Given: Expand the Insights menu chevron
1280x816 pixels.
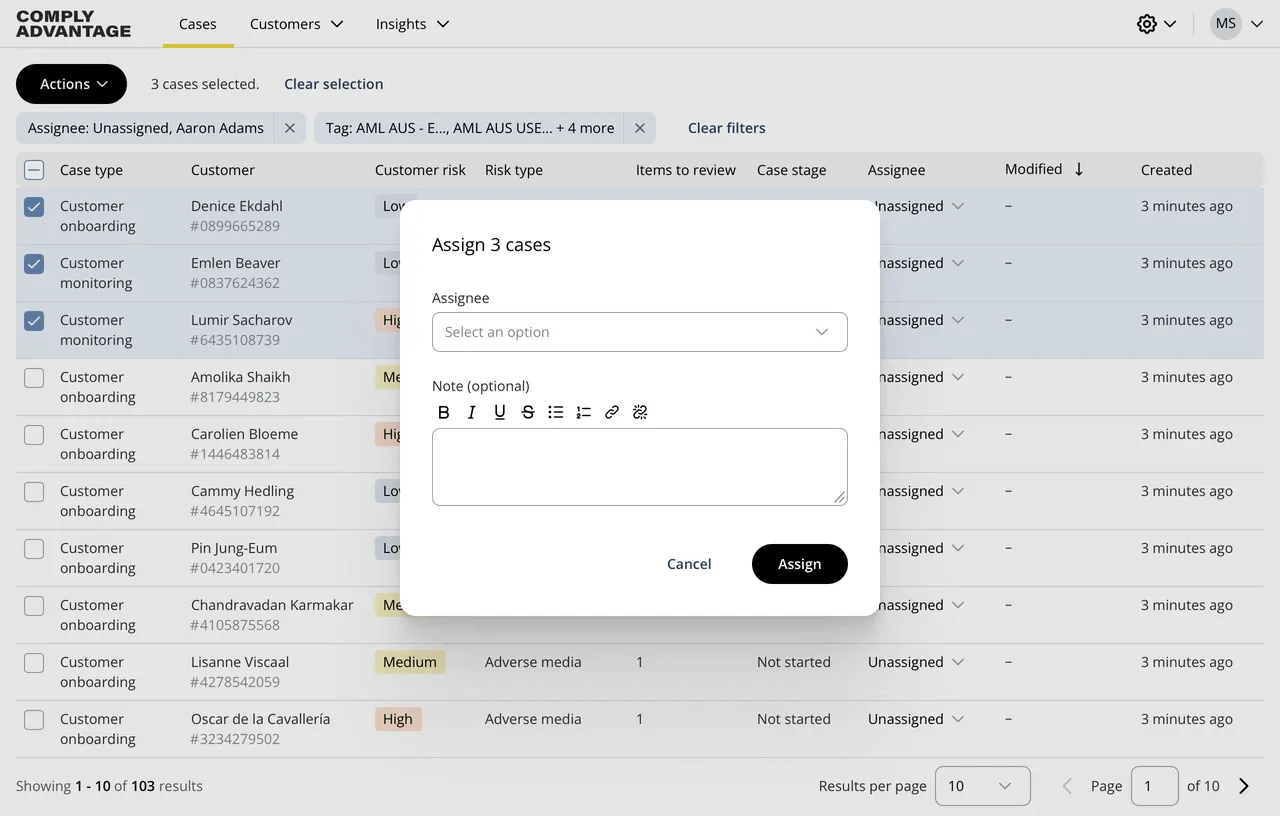Looking at the screenshot, I should pyautogui.click(x=442, y=23).
